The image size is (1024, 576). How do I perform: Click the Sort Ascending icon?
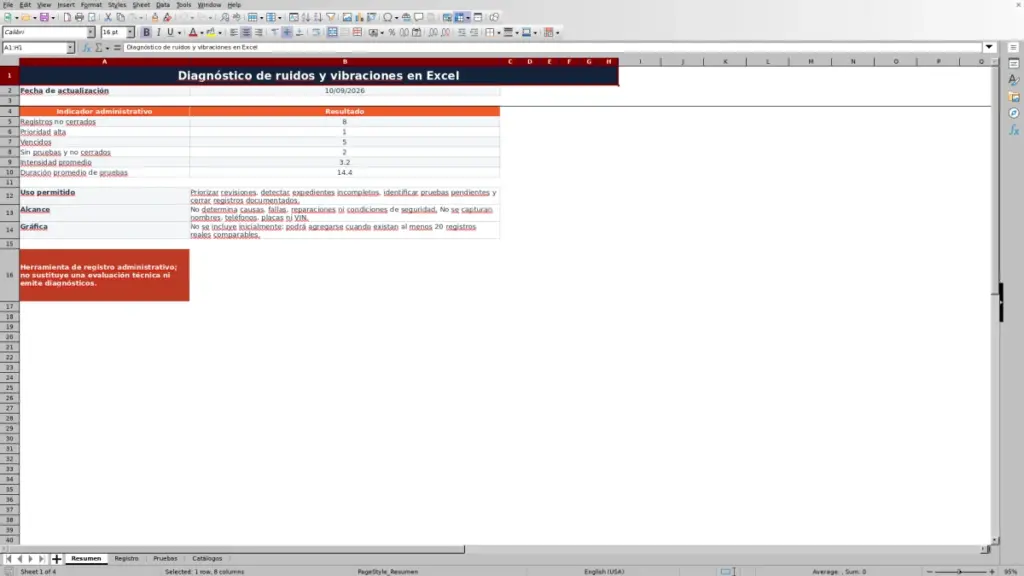pyautogui.click(x=306, y=18)
